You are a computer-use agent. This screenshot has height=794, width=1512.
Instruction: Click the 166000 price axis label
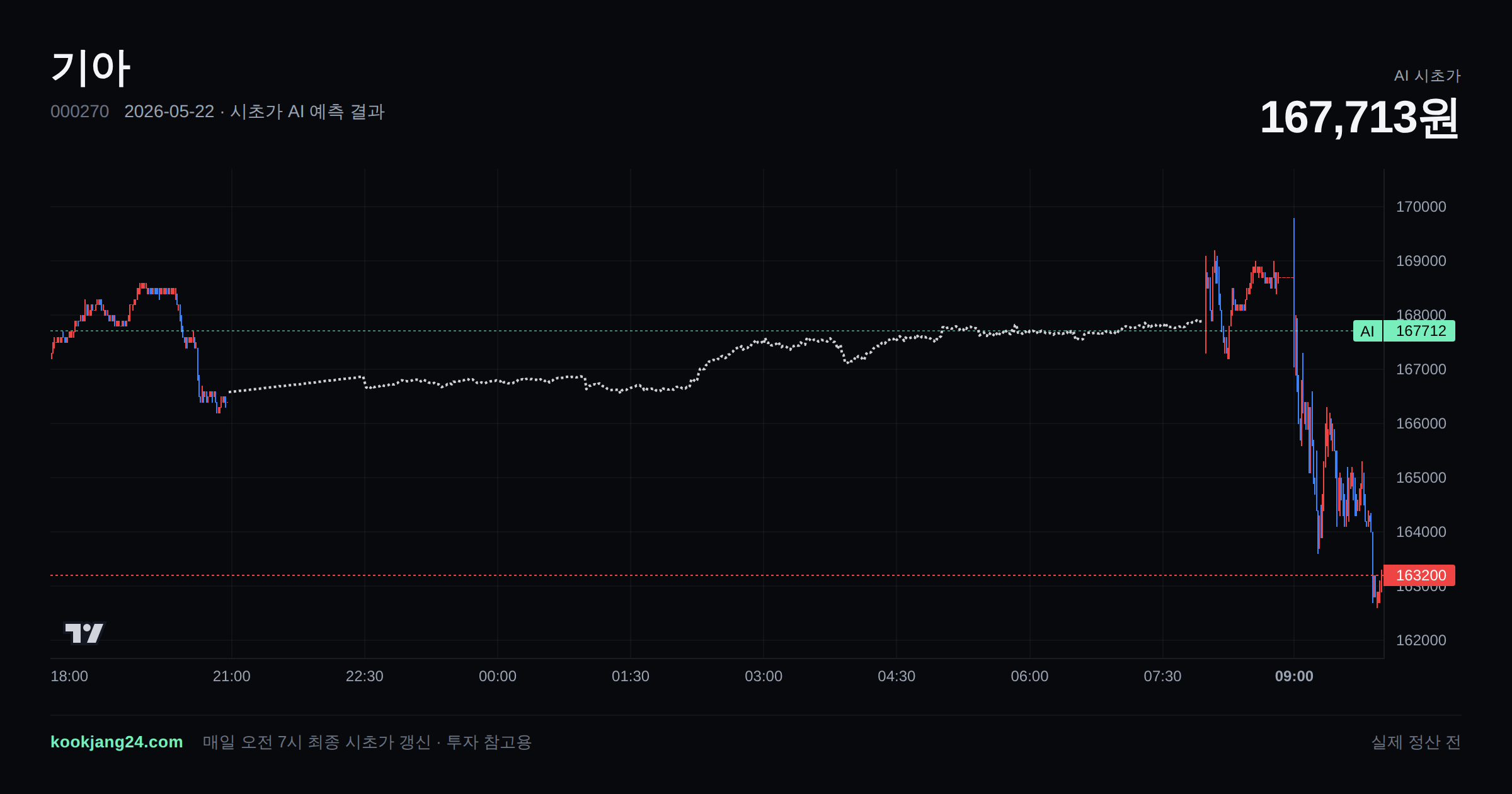coord(1421,423)
